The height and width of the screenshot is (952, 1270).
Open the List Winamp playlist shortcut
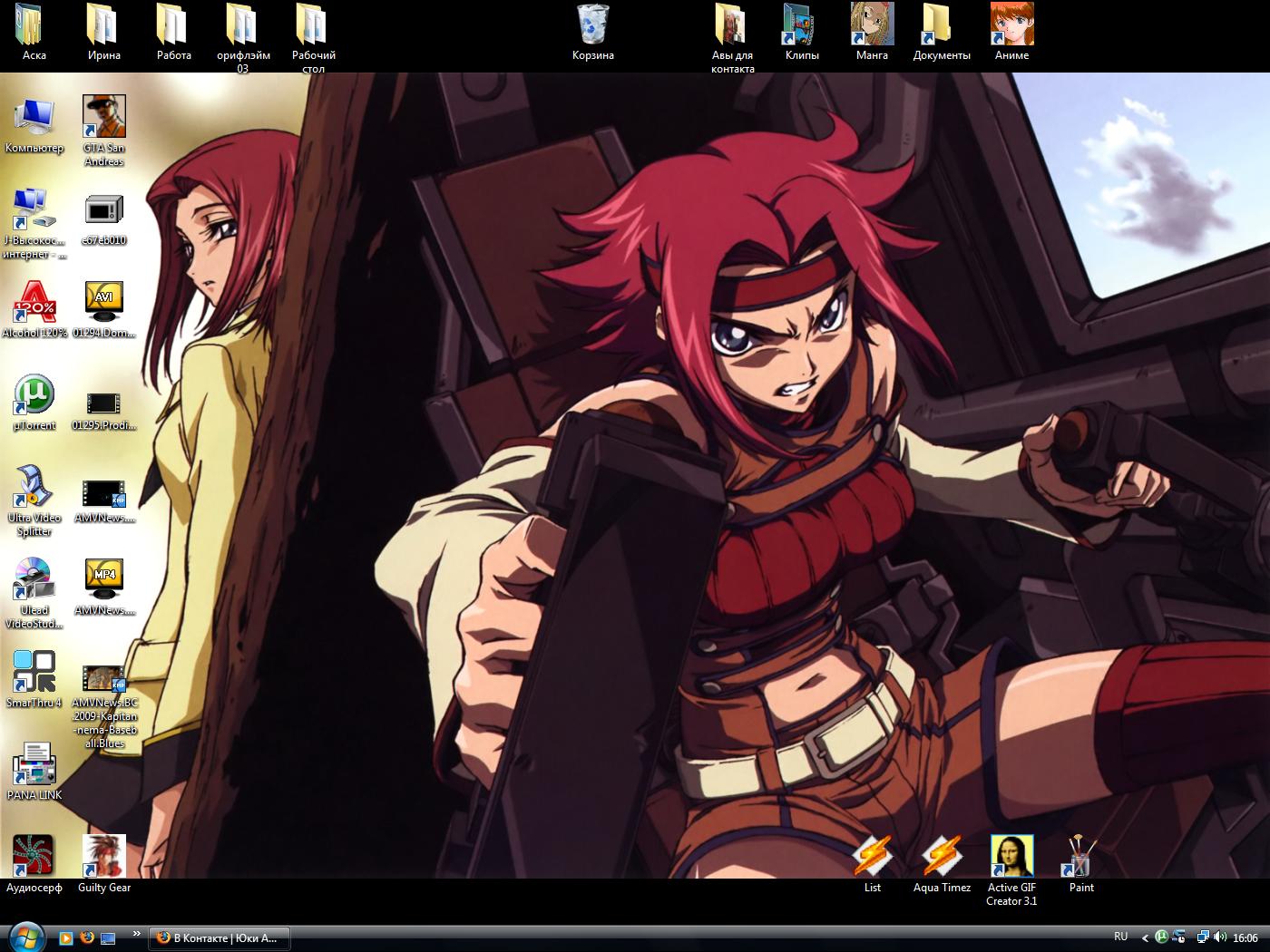click(872, 865)
